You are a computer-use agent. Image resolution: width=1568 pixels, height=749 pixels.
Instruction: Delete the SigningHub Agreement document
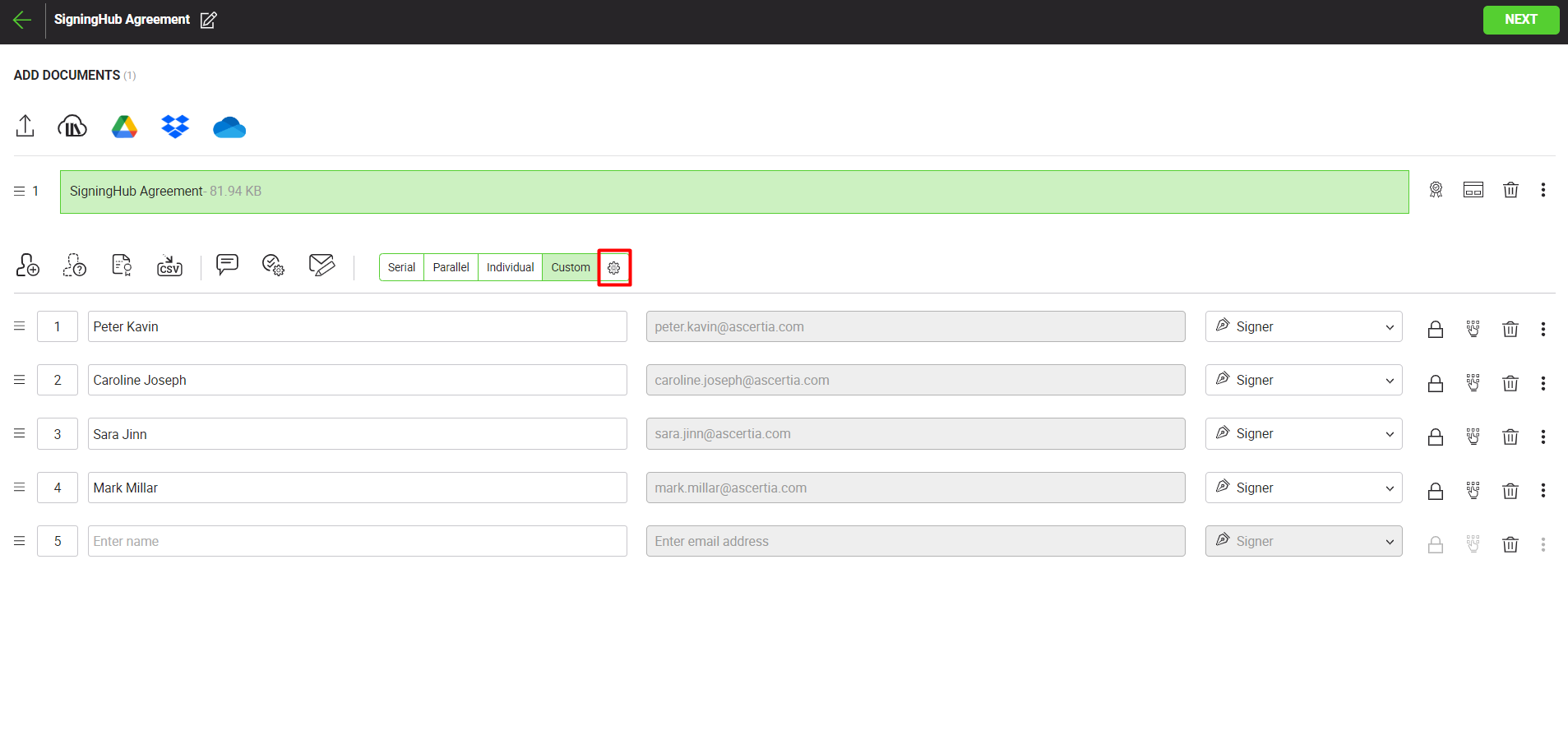coord(1510,190)
